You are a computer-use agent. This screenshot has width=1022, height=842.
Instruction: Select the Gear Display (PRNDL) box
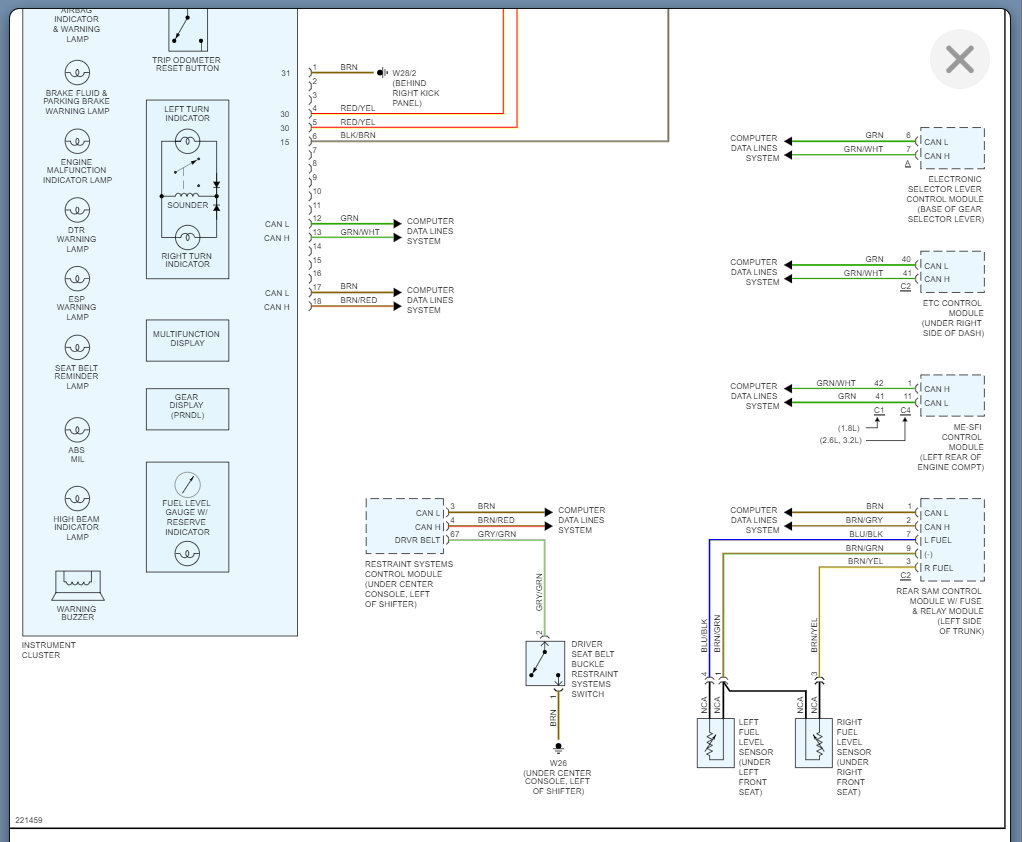point(188,409)
